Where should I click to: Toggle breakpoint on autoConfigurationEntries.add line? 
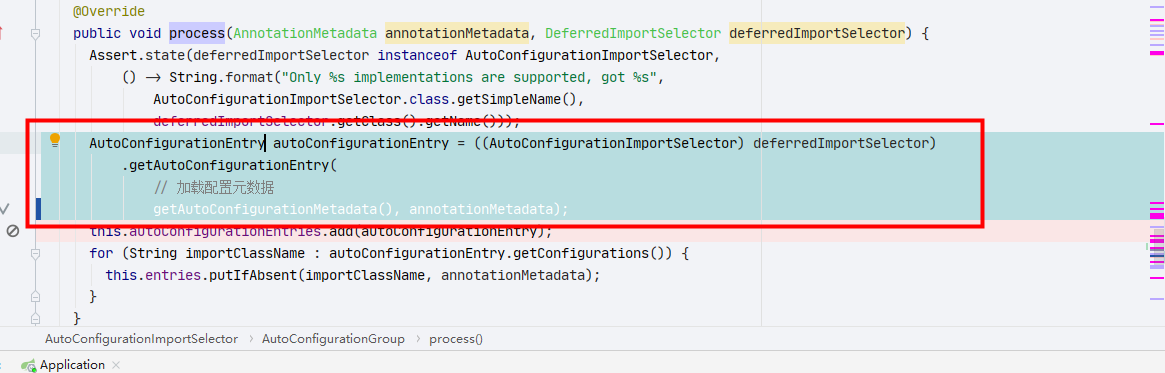[x=12, y=232]
